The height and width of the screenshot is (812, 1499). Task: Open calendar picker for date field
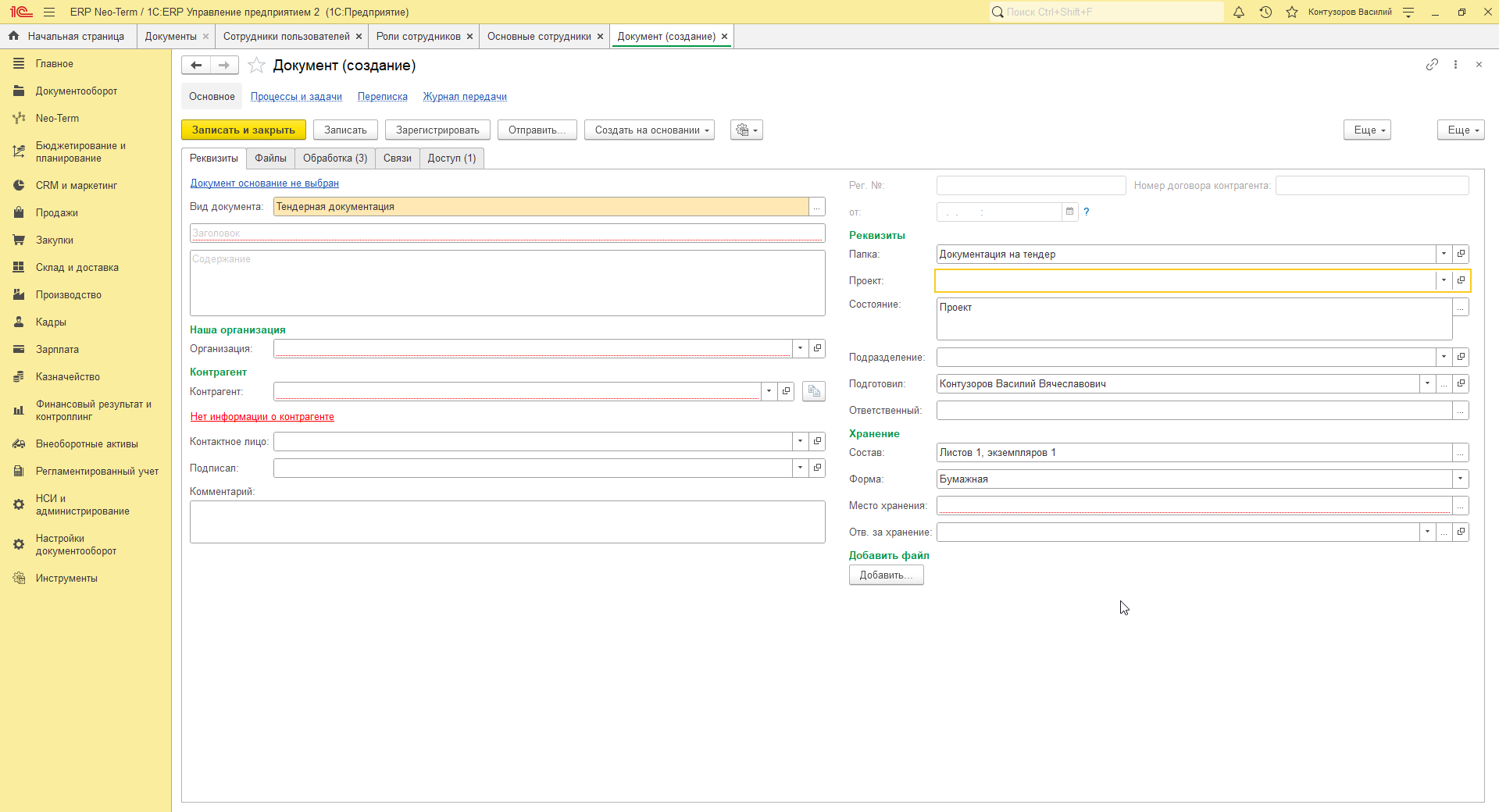click(x=1069, y=212)
